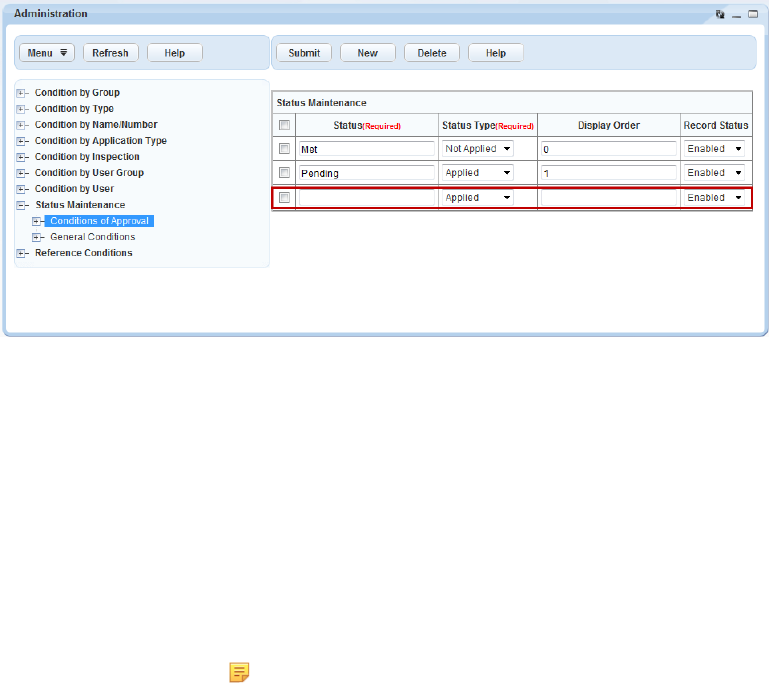Expand Condition by Application Type node
The height and width of the screenshot is (685, 769).
coord(21,141)
